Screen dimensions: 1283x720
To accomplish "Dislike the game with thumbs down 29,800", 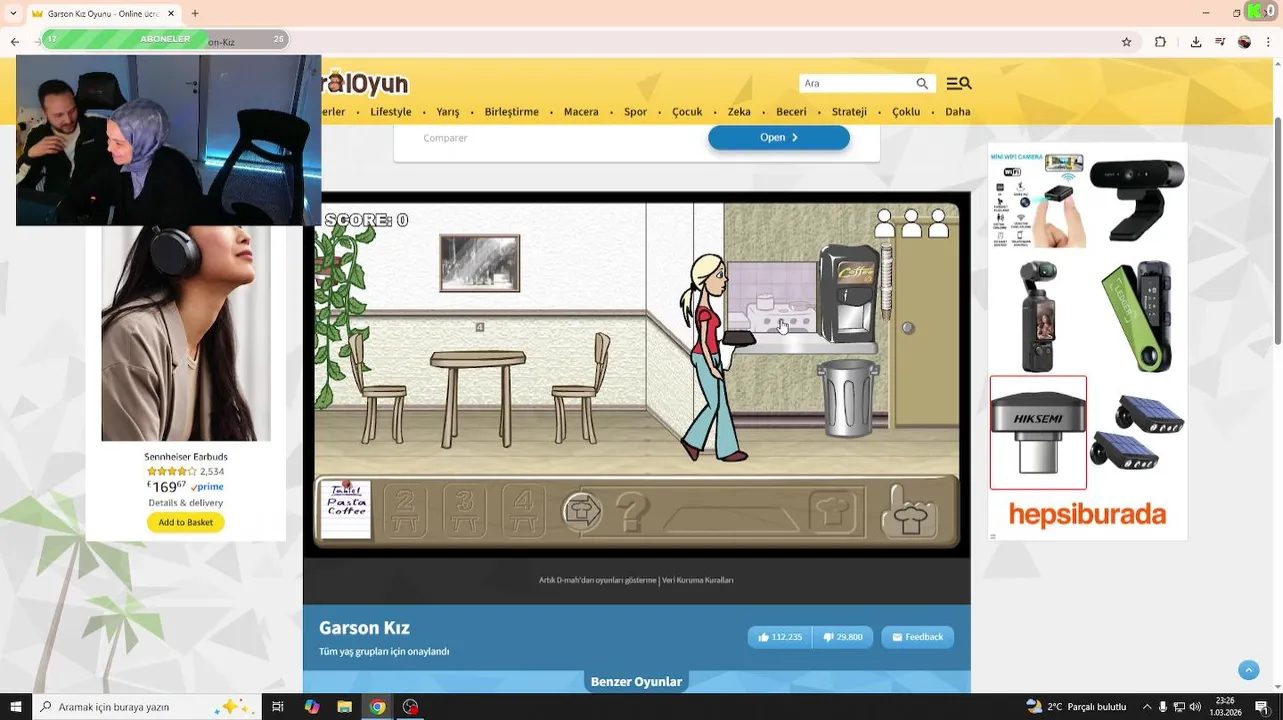I will tap(843, 637).
